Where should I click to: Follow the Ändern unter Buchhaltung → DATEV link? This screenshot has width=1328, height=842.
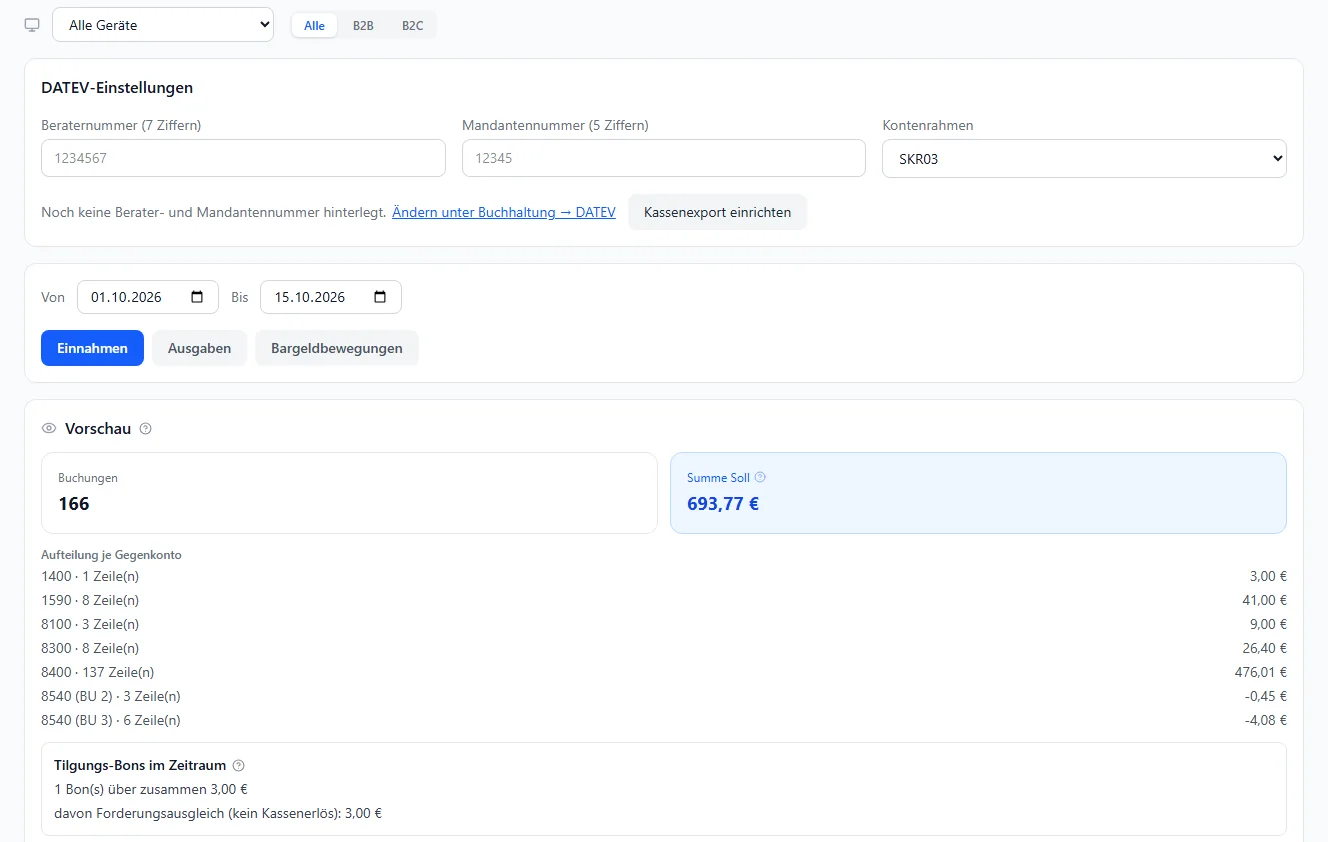click(504, 213)
